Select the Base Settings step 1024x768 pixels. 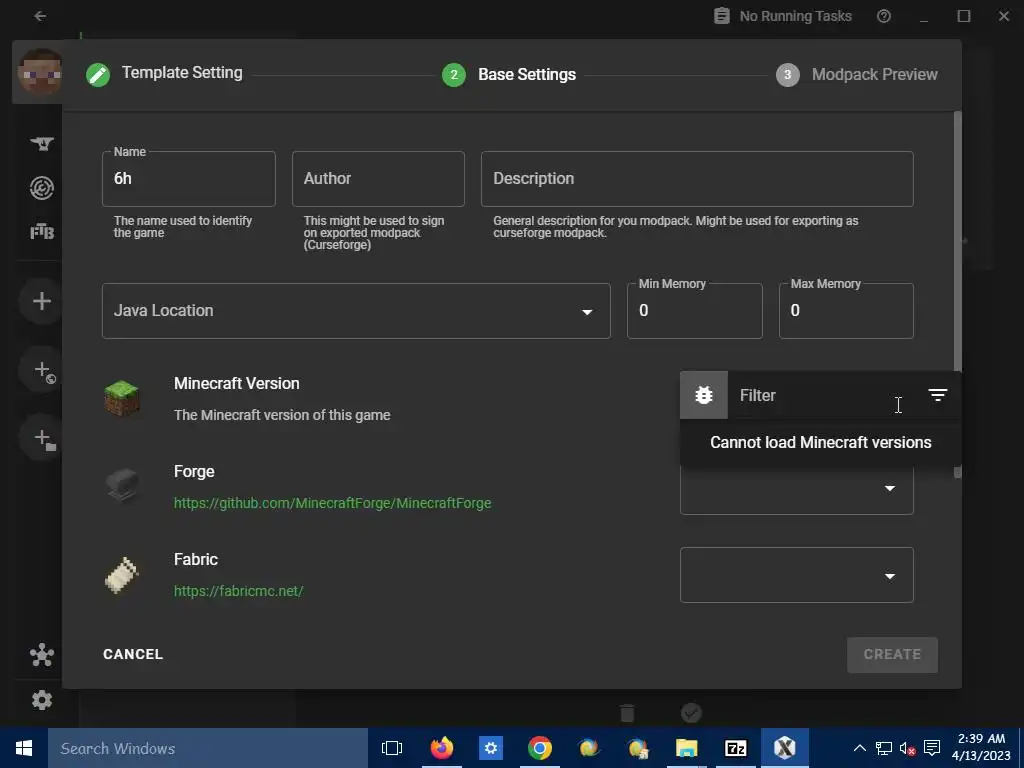tap(526, 74)
